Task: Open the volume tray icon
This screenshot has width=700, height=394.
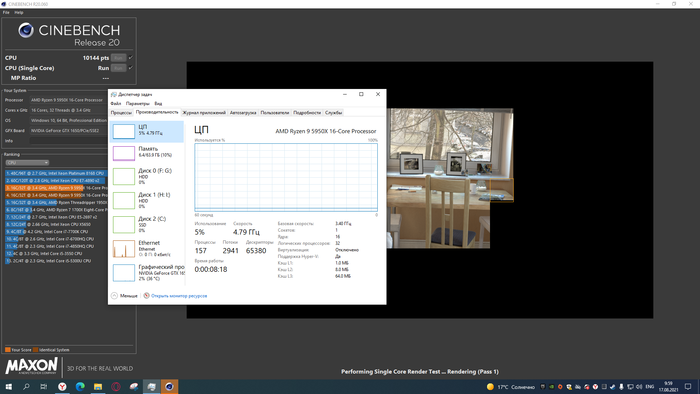Action: click(x=639, y=387)
